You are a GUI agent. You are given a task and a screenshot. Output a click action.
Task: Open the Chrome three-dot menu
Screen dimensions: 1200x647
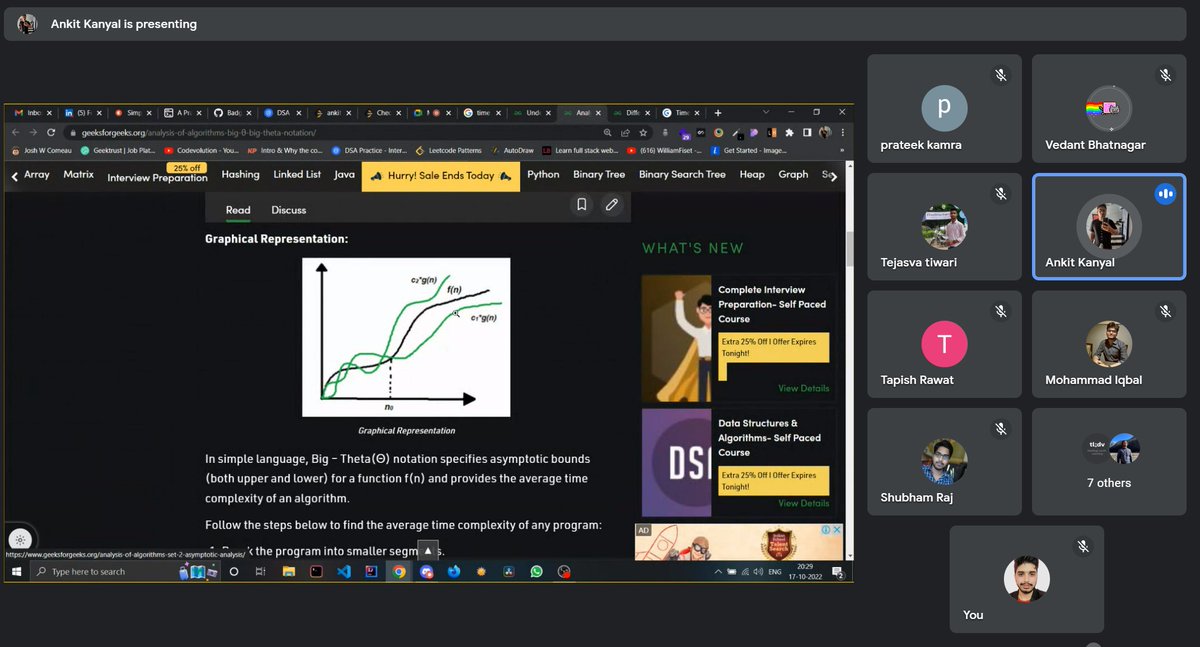click(x=844, y=132)
